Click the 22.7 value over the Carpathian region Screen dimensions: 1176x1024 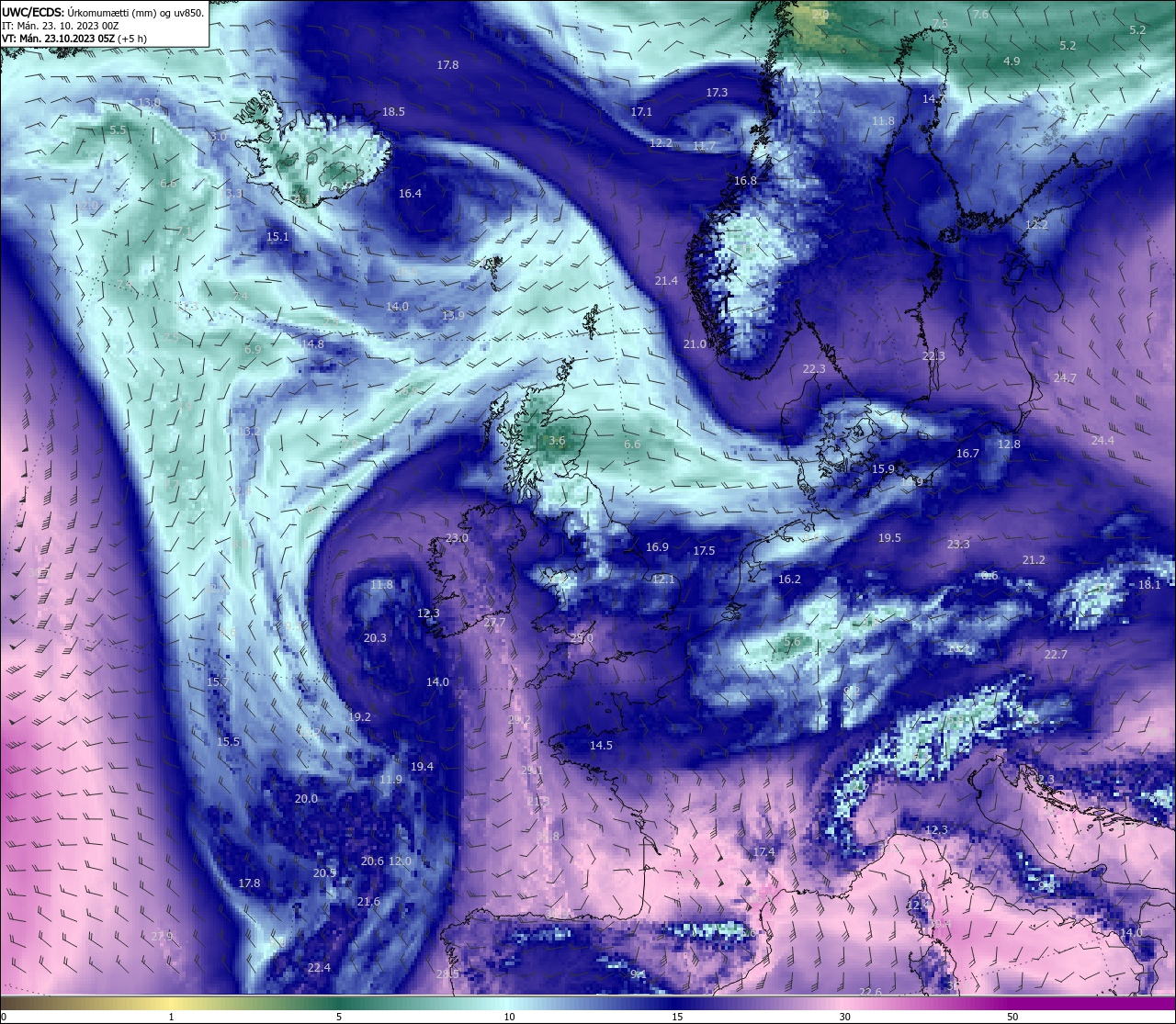coord(1056,654)
